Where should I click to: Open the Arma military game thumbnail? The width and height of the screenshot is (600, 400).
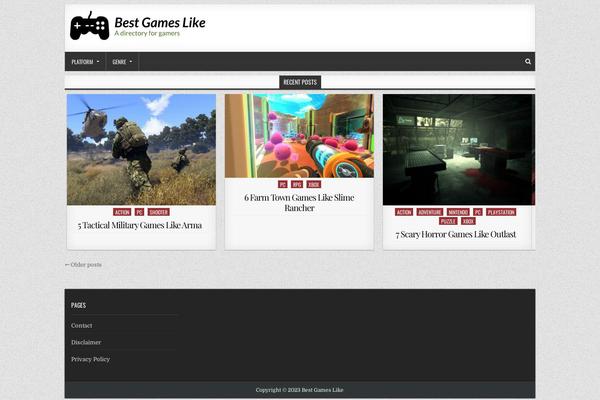141,150
